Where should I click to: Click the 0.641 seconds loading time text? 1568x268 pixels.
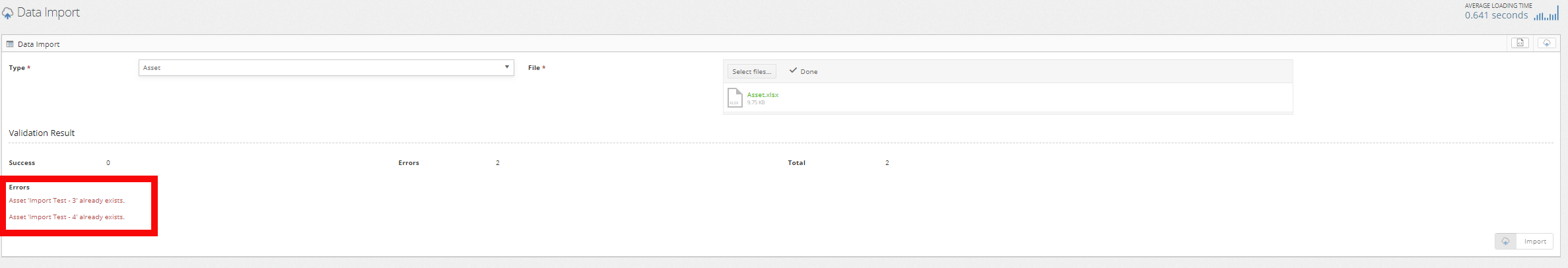[1496, 16]
